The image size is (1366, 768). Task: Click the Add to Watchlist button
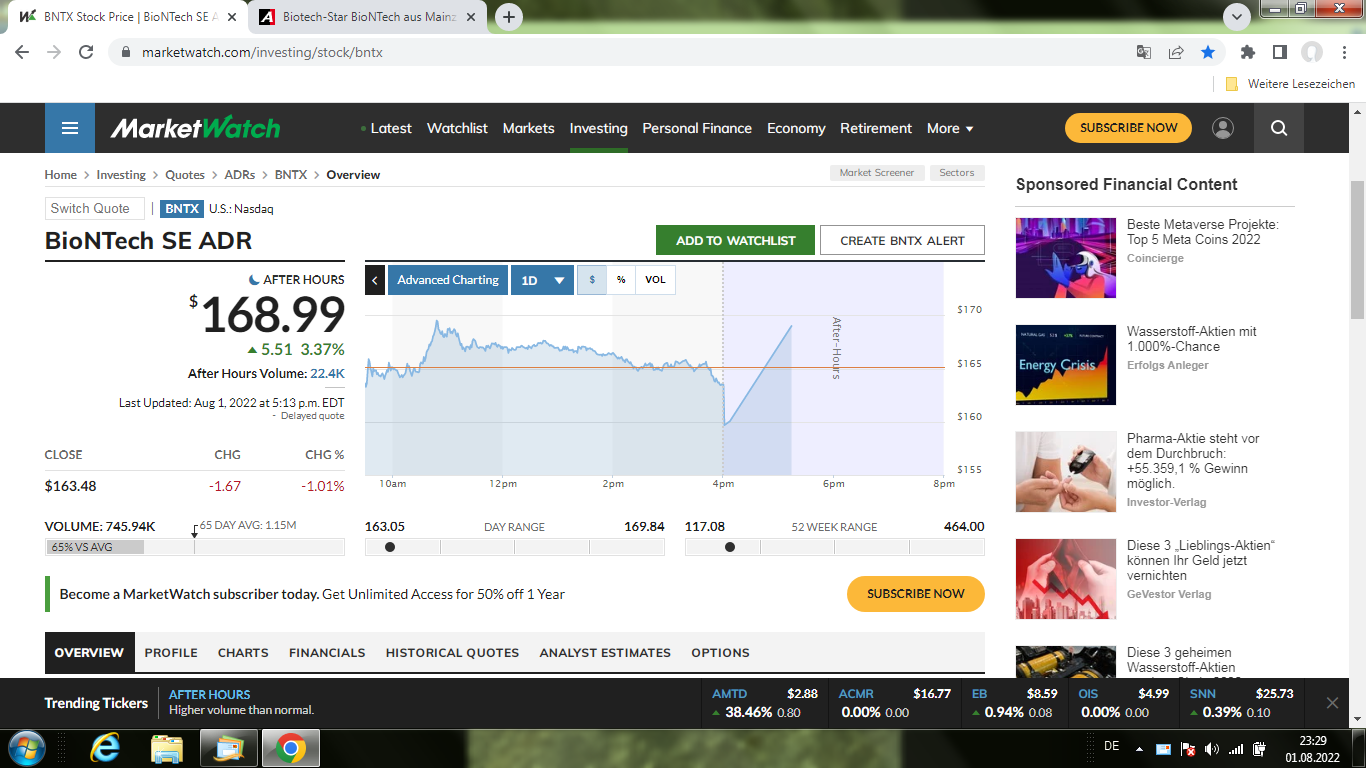(x=736, y=240)
